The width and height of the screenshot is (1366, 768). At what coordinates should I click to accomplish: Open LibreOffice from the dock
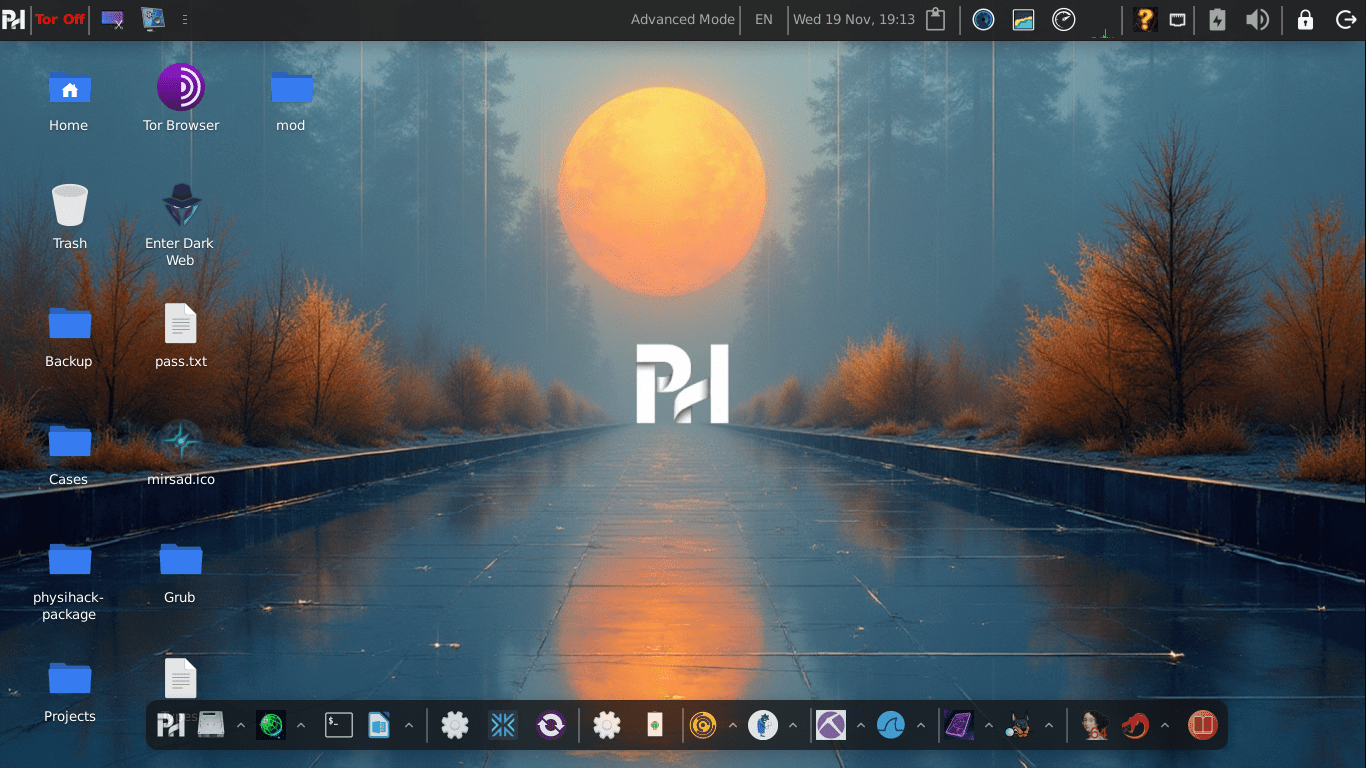pyautogui.click(x=380, y=725)
